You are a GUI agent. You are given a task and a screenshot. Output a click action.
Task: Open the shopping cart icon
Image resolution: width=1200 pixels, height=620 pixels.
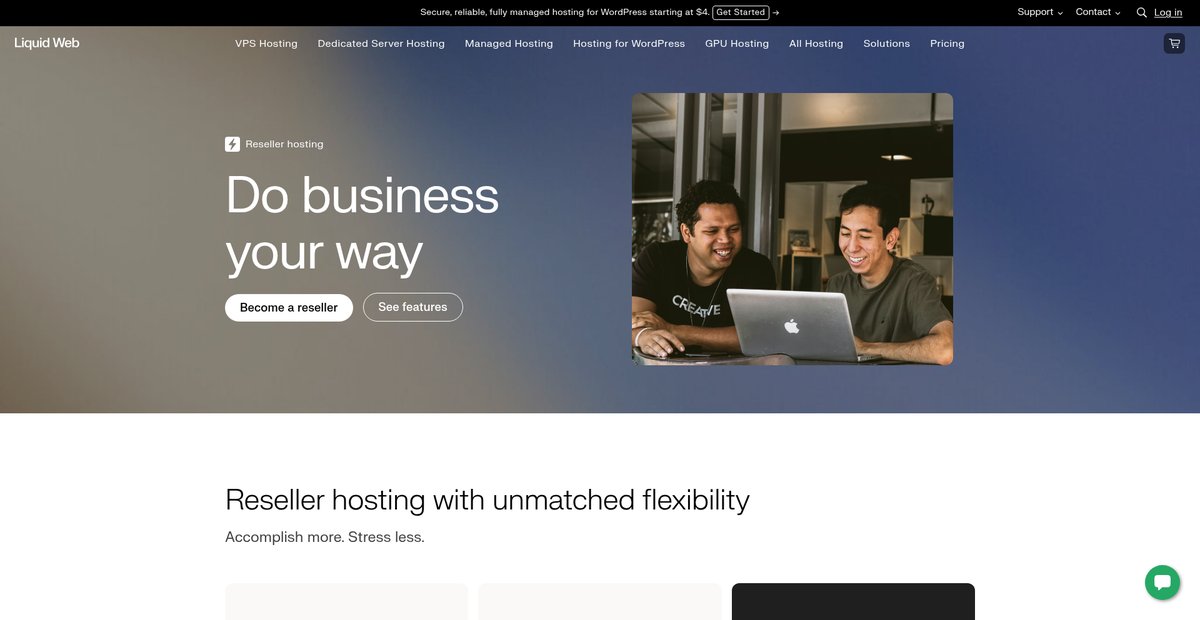1174,43
